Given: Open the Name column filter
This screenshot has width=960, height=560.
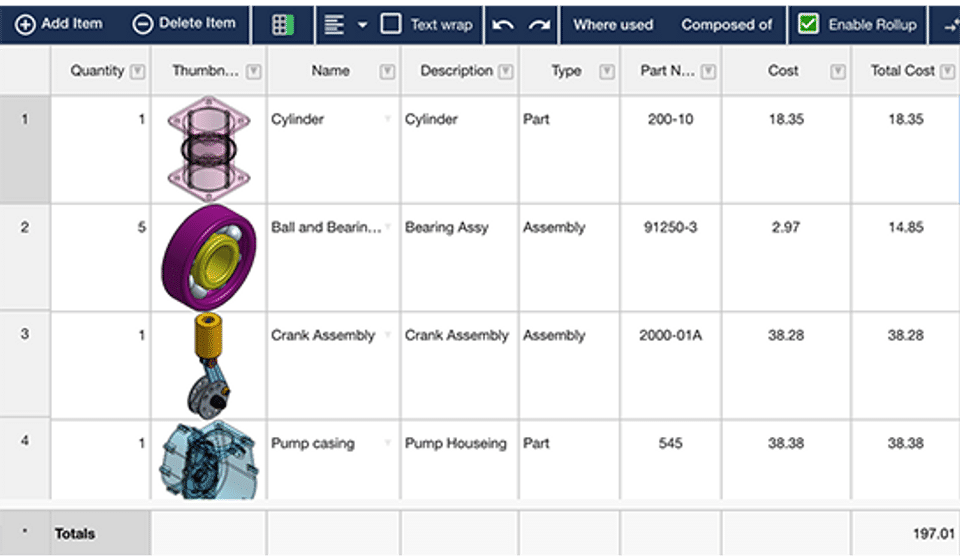Looking at the screenshot, I should (387, 72).
